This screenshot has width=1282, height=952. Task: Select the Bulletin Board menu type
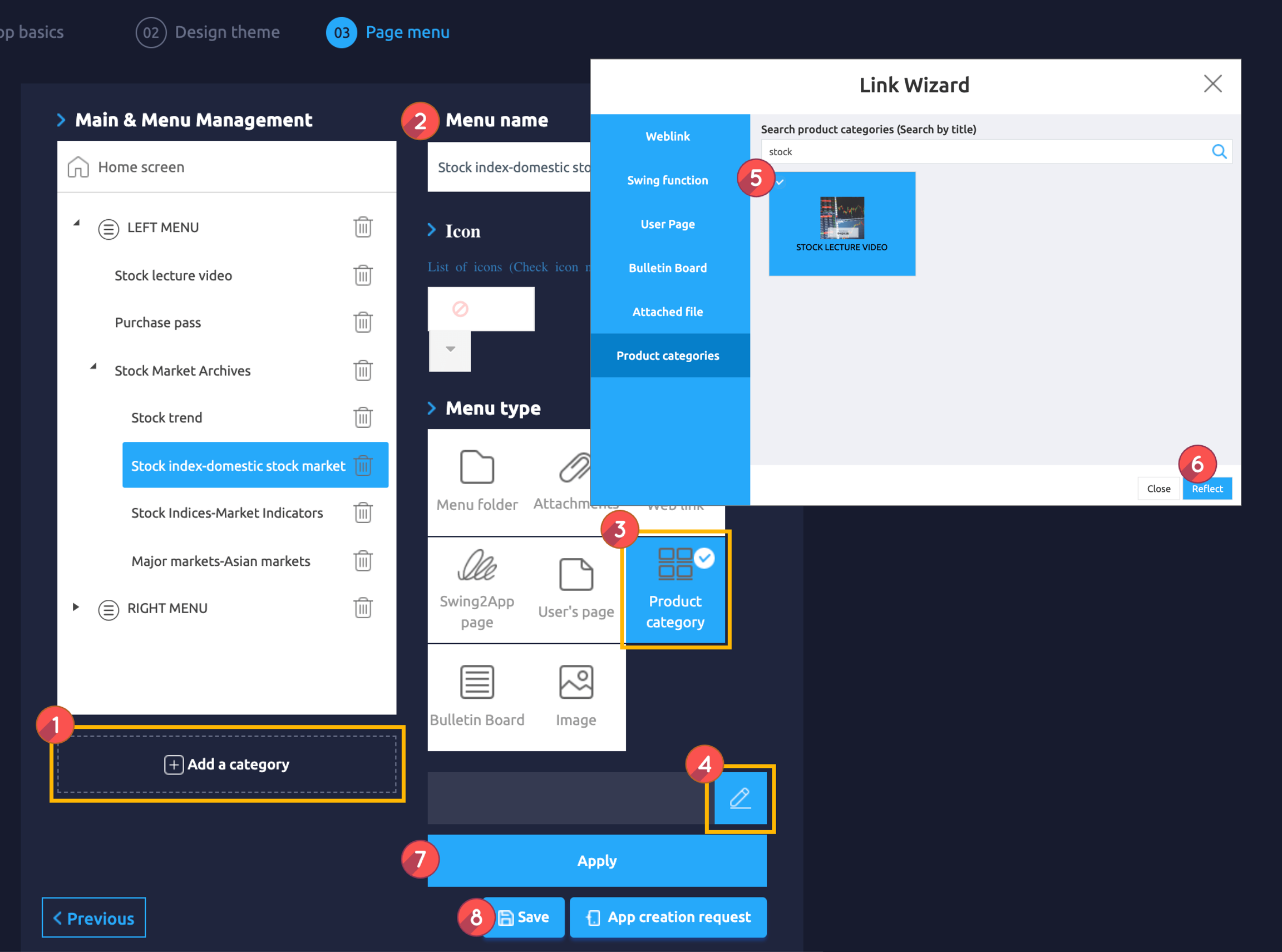476,682
